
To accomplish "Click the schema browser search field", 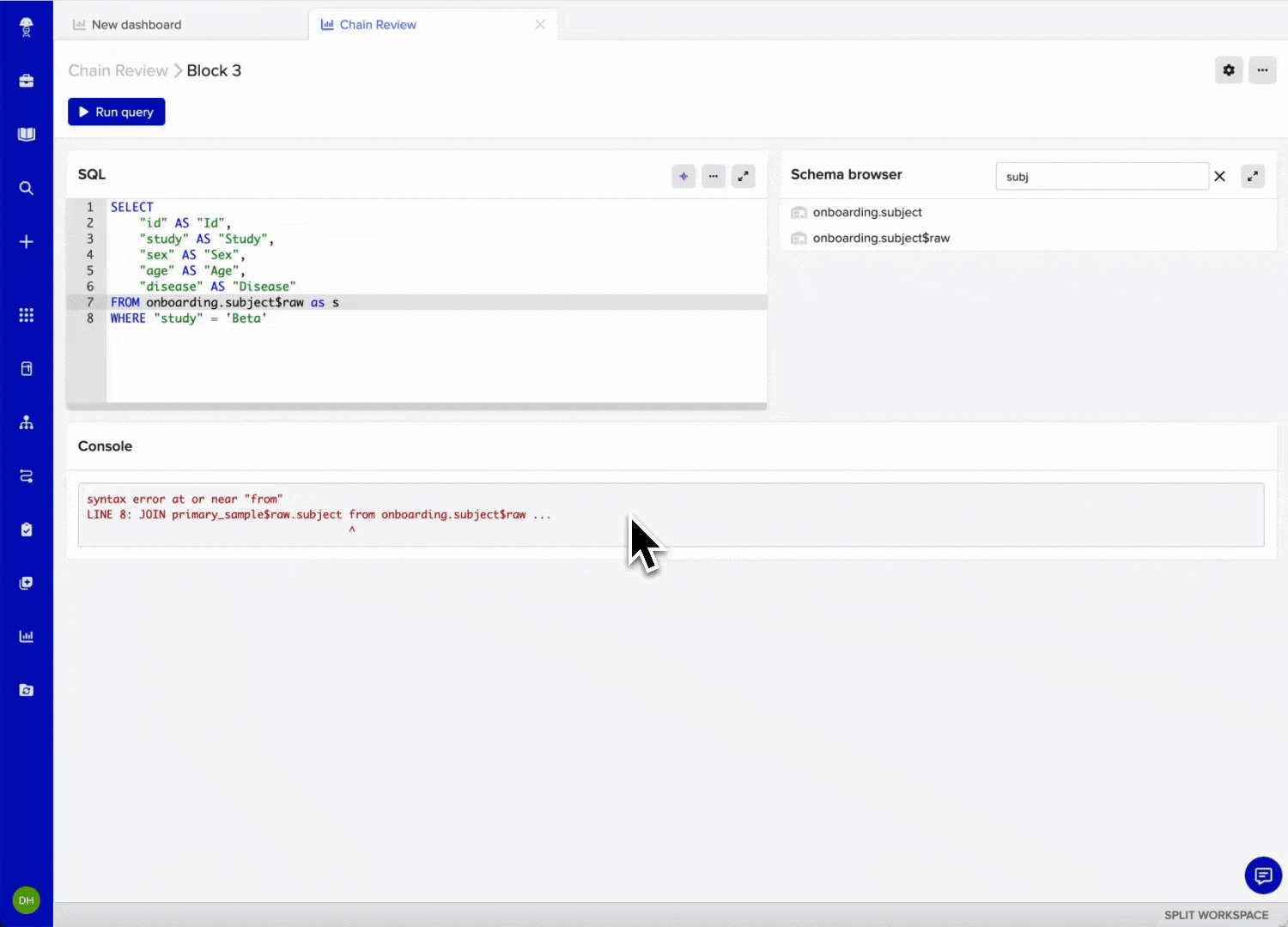I will [1101, 177].
